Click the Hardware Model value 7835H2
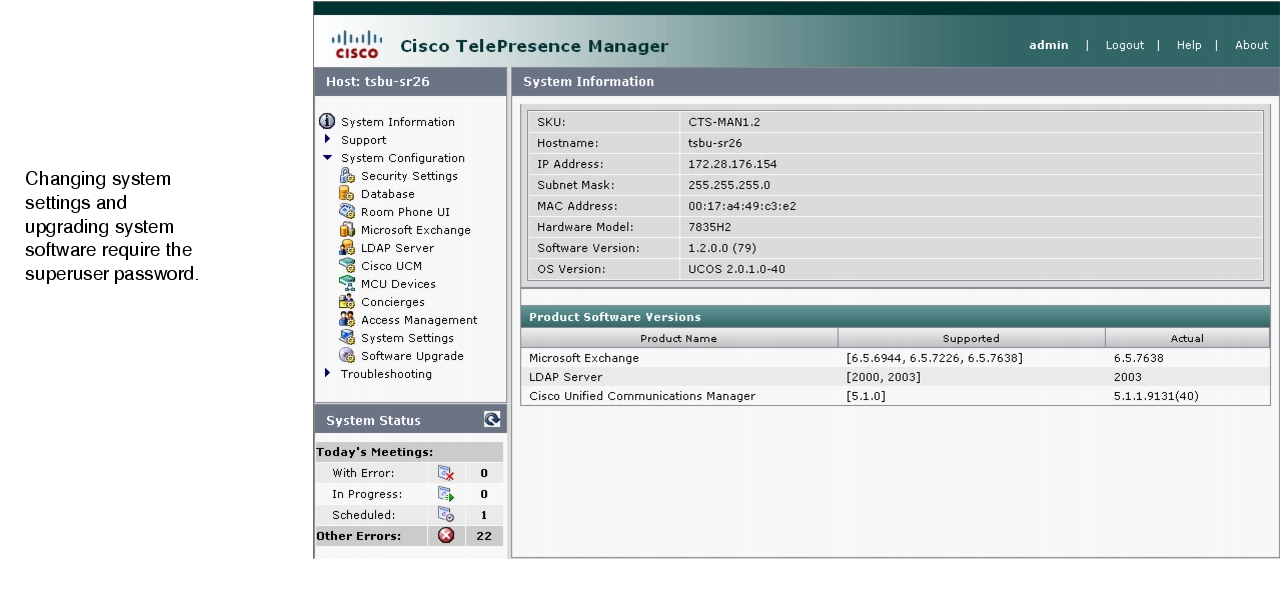 pos(709,227)
